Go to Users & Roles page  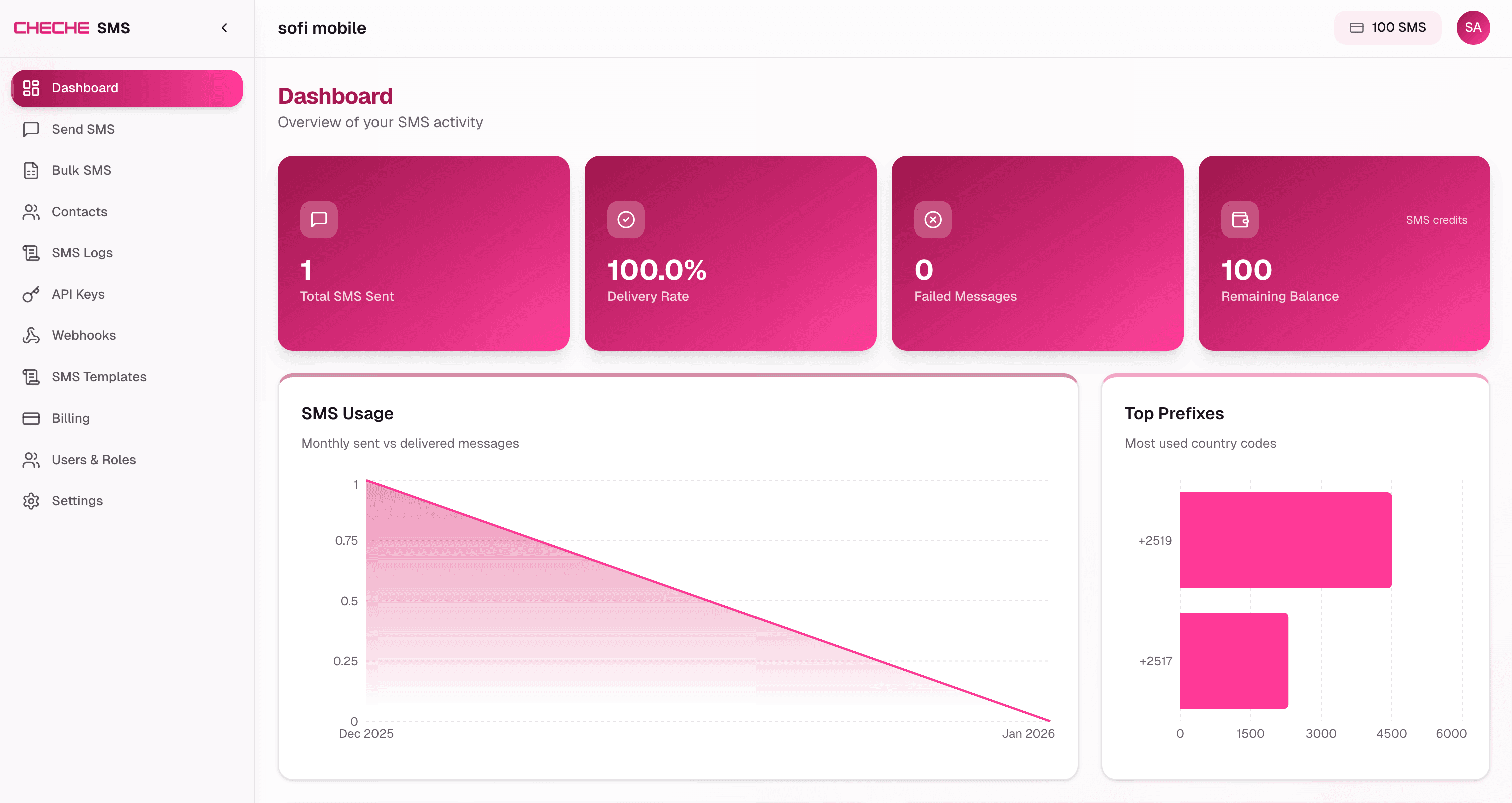coord(93,460)
